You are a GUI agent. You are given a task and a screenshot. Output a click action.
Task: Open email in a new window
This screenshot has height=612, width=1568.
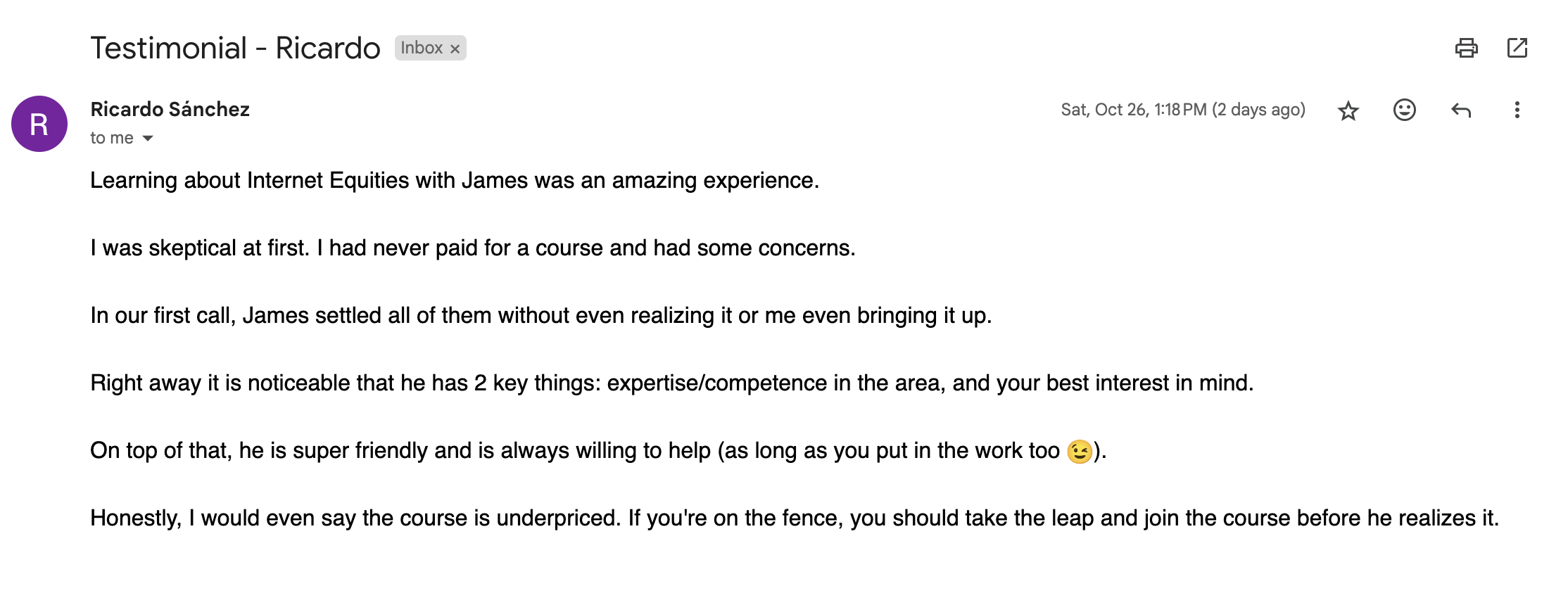pos(1518,48)
